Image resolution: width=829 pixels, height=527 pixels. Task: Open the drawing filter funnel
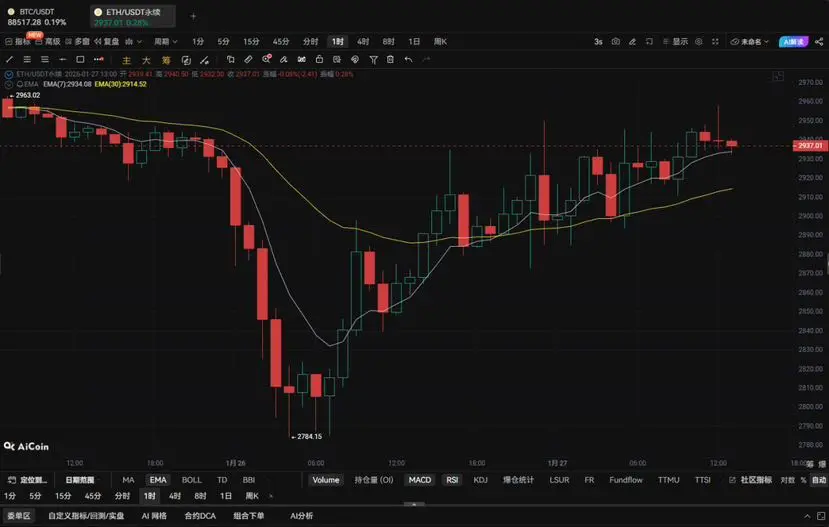pyautogui.click(x=373, y=60)
